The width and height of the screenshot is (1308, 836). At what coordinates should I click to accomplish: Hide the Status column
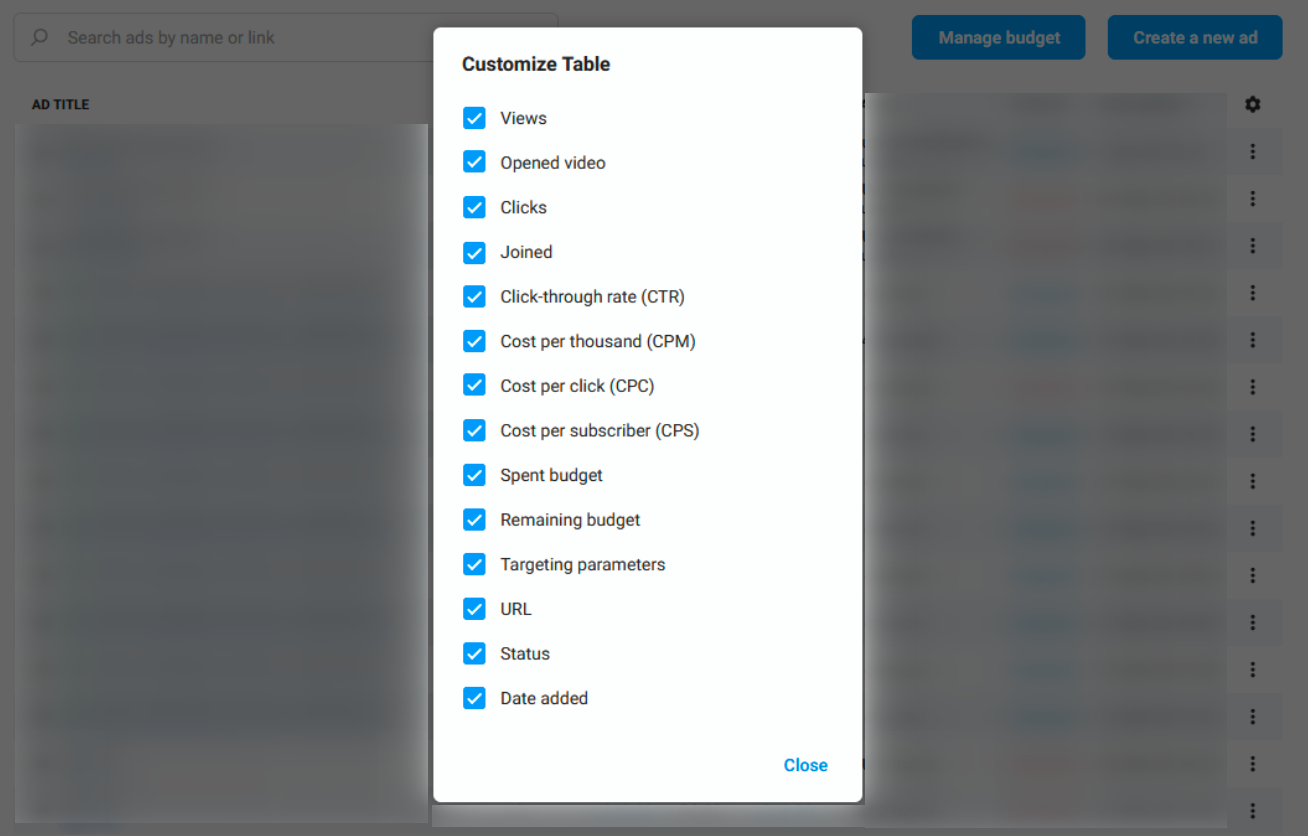(474, 654)
